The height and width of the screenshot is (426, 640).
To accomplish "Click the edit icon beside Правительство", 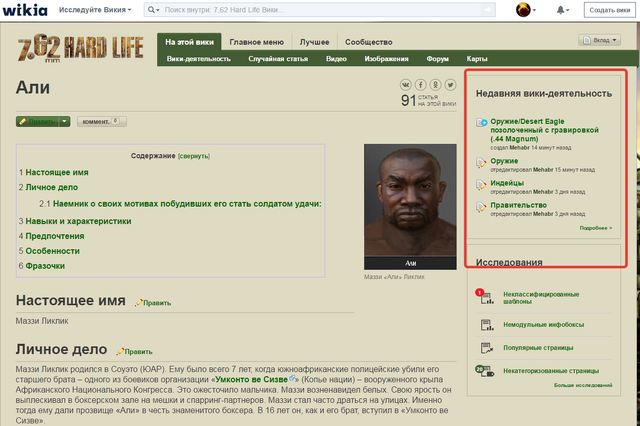I will [x=482, y=207].
